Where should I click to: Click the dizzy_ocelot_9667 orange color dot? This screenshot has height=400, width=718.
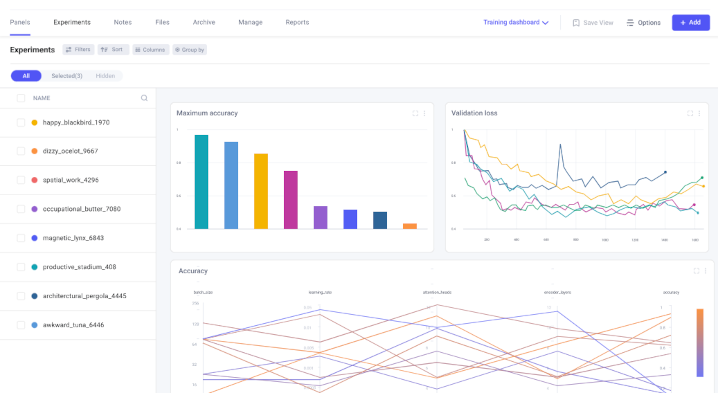click(34, 151)
